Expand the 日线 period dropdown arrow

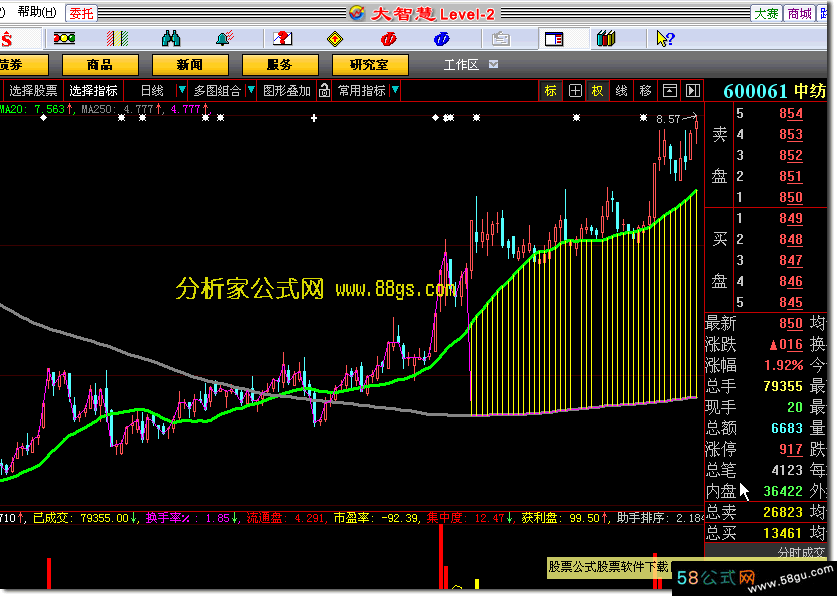coord(181,90)
